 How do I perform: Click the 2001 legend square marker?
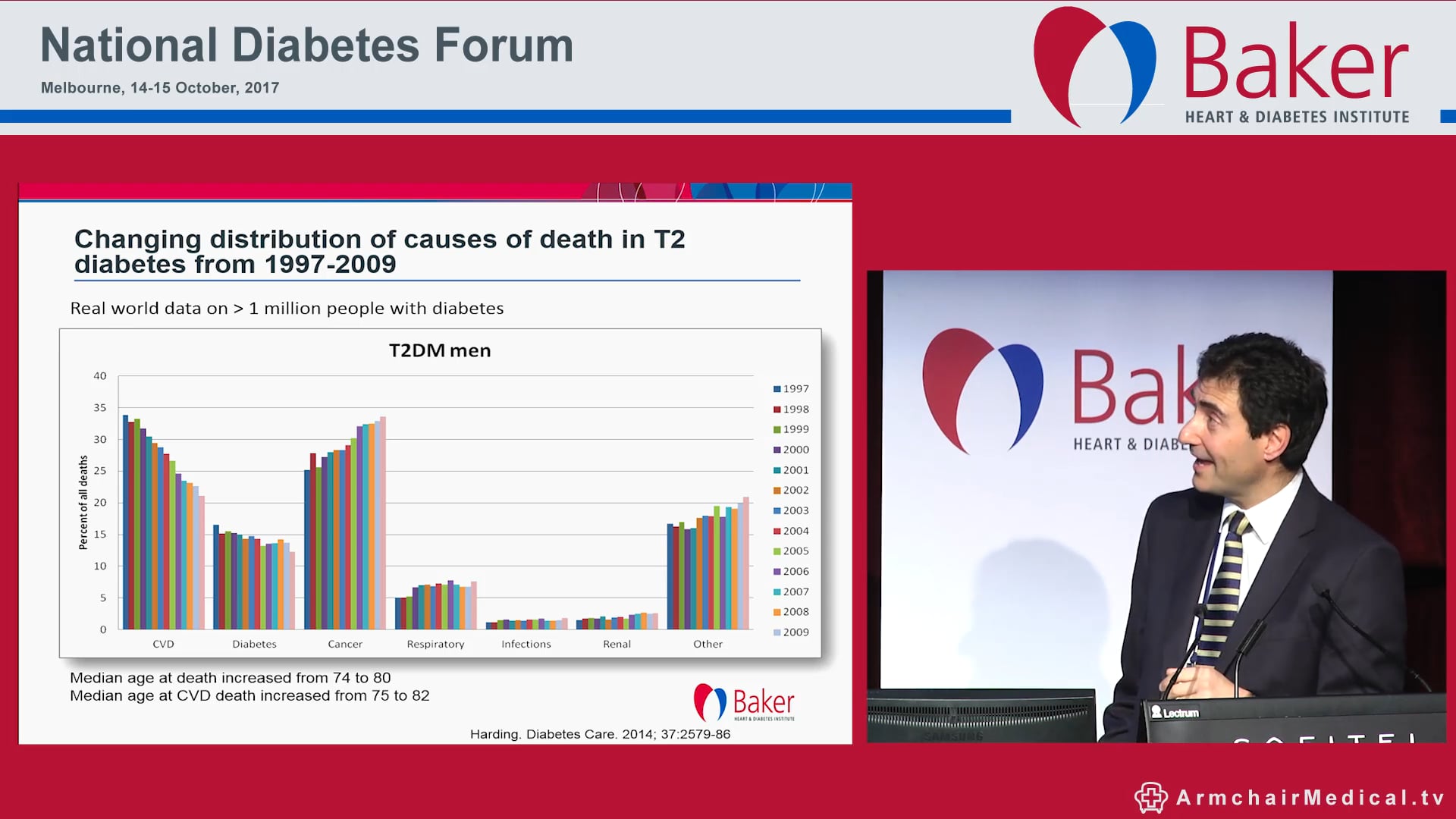777,470
